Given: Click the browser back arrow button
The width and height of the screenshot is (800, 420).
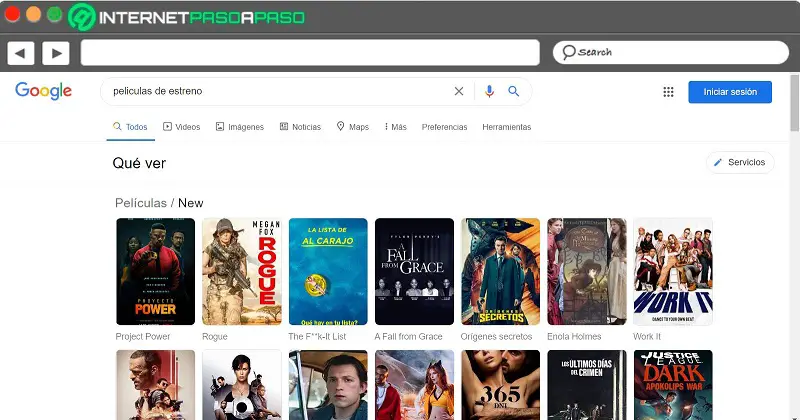Looking at the screenshot, I should 20,53.
